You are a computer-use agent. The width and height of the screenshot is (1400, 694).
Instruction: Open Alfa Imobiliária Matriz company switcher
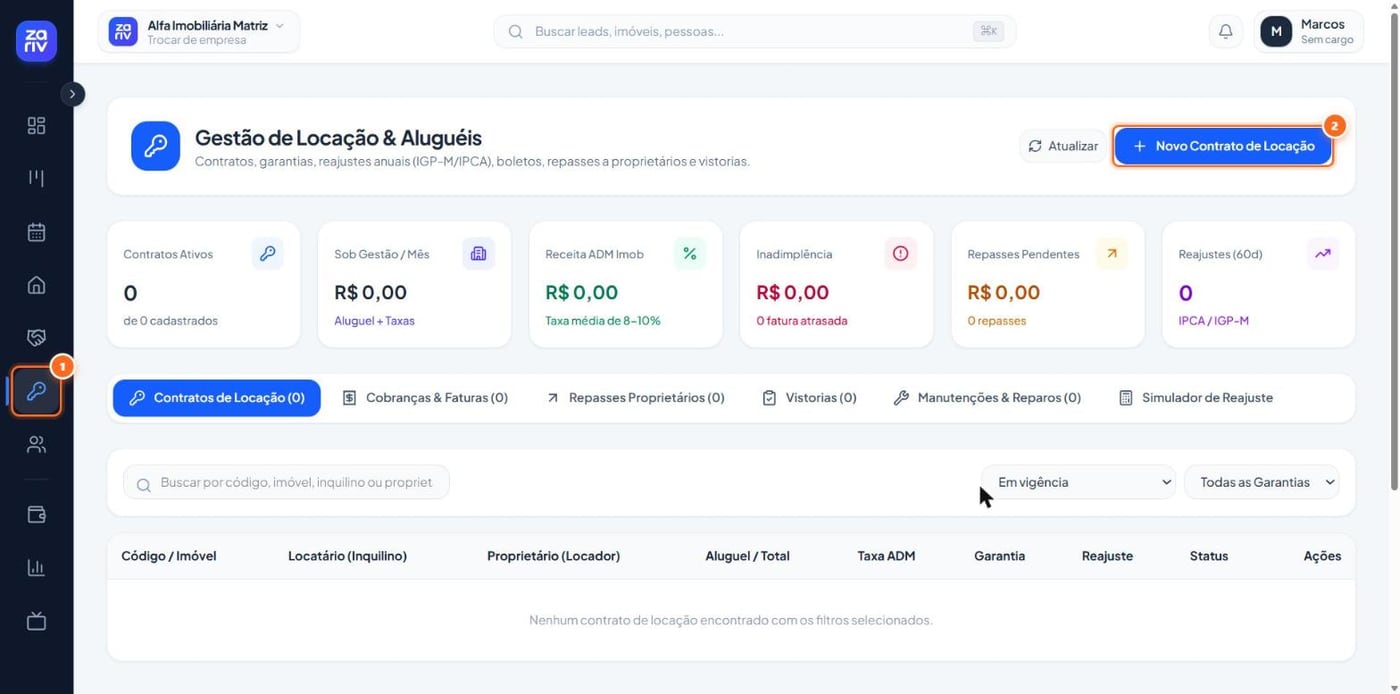[198, 31]
